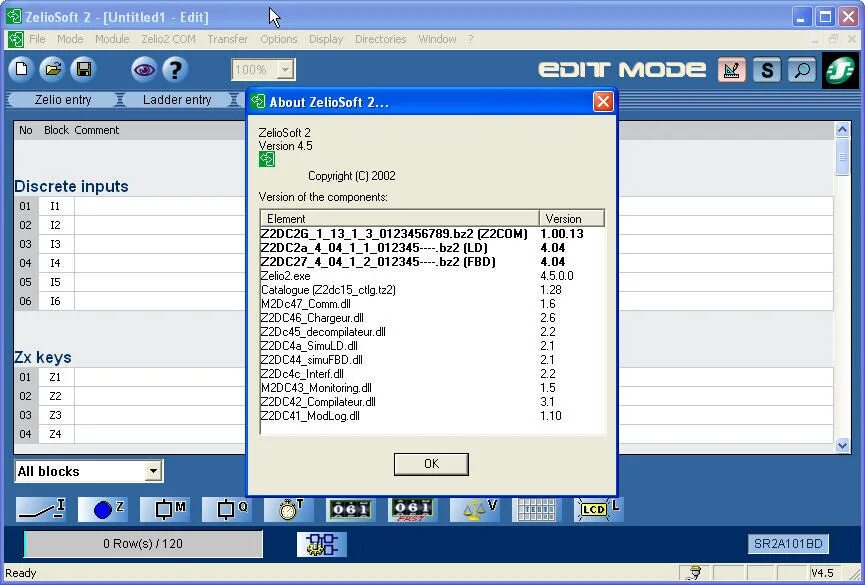Click the scrollbar down arrow
This screenshot has width=865, height=585.
pos(842,445)
